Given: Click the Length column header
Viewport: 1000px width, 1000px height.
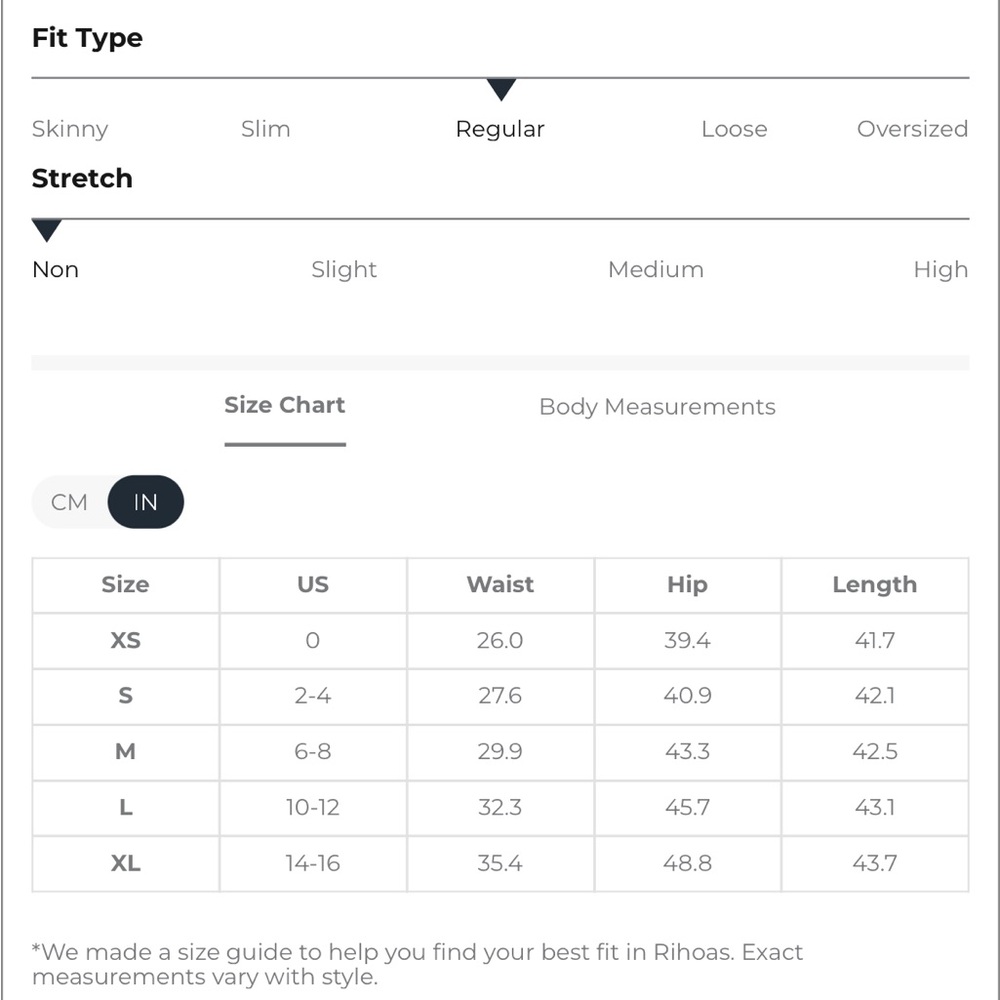Looking at the screenshot, I should tap(874, 585).
